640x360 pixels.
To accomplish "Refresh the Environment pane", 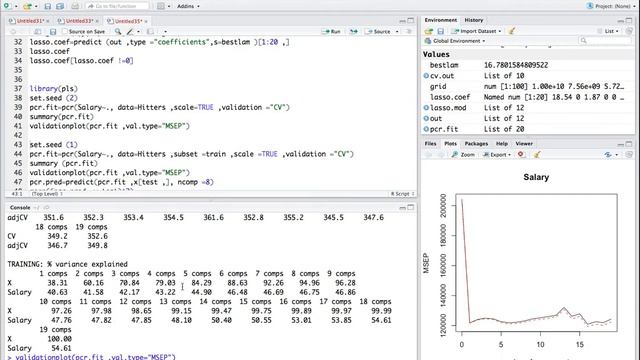I will pos(629,31).
